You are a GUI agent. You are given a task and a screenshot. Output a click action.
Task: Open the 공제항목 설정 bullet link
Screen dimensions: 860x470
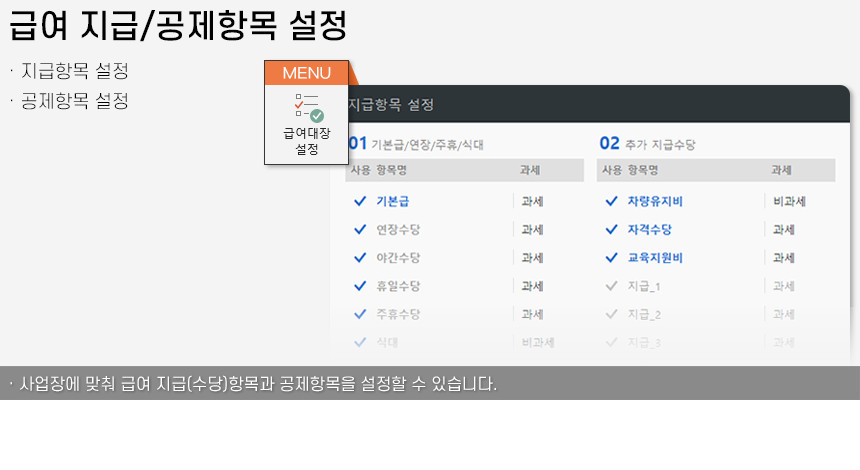tap(74, 101)
